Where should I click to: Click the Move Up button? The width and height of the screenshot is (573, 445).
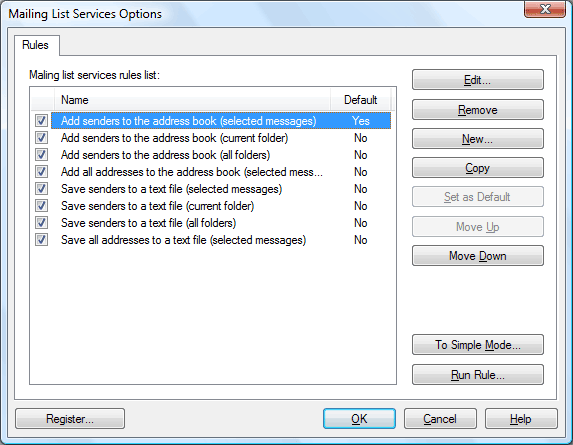[478, 227]
